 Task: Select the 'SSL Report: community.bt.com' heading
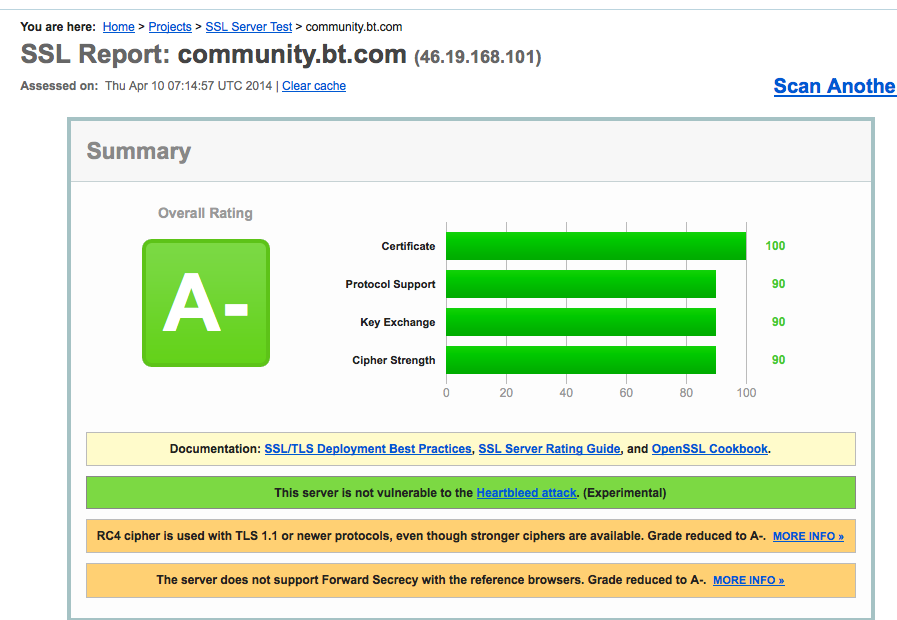click(x=213, y=55)
